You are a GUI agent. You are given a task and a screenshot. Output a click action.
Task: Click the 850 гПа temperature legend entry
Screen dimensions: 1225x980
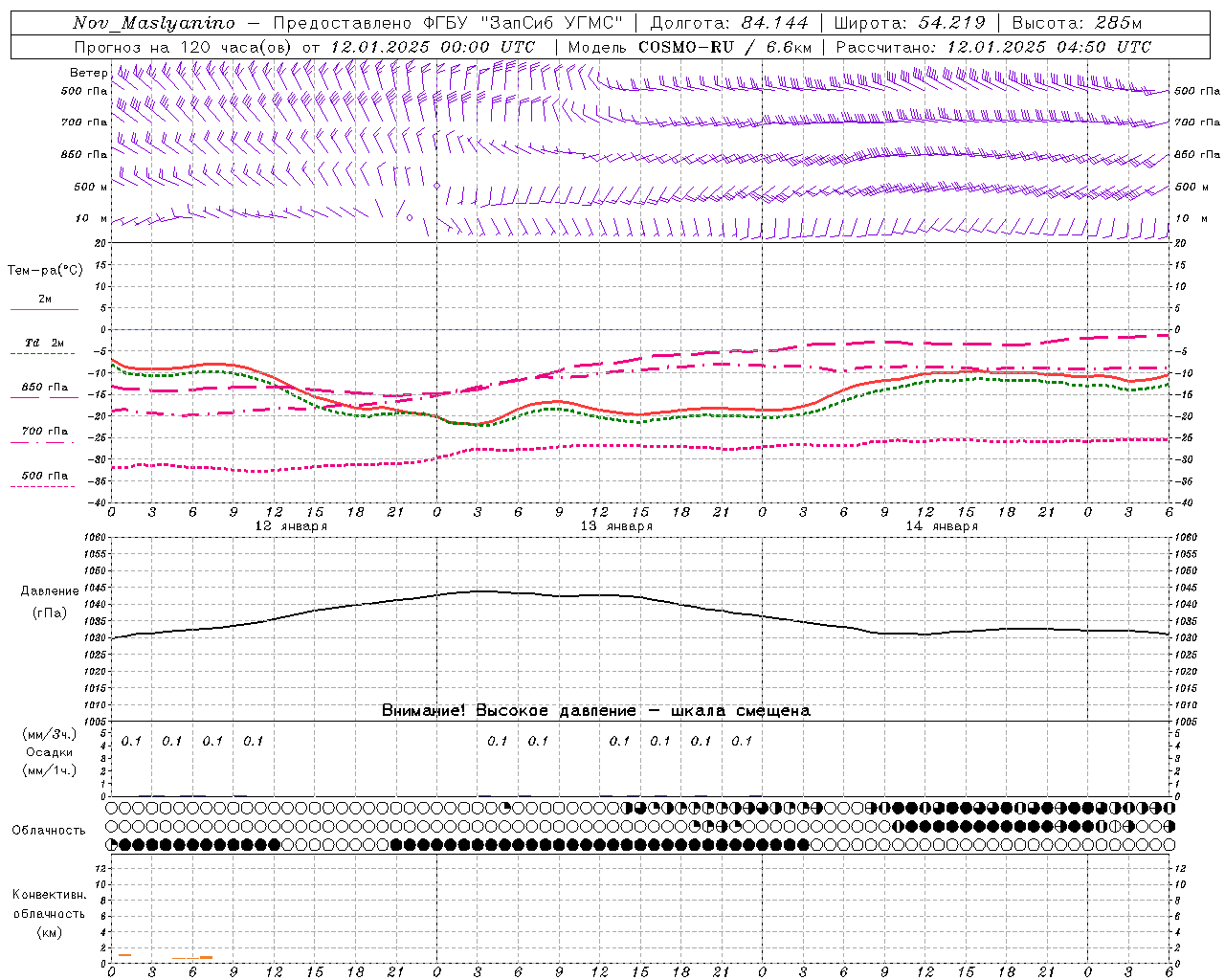click(45, 388)
